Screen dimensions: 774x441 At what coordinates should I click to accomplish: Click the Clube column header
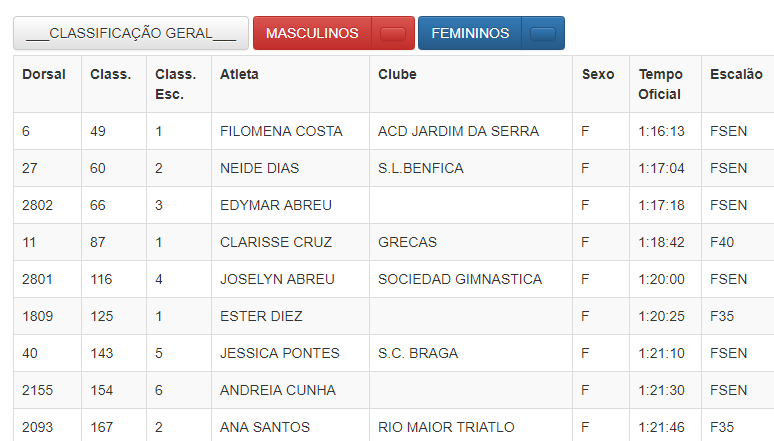pos(397,74)
